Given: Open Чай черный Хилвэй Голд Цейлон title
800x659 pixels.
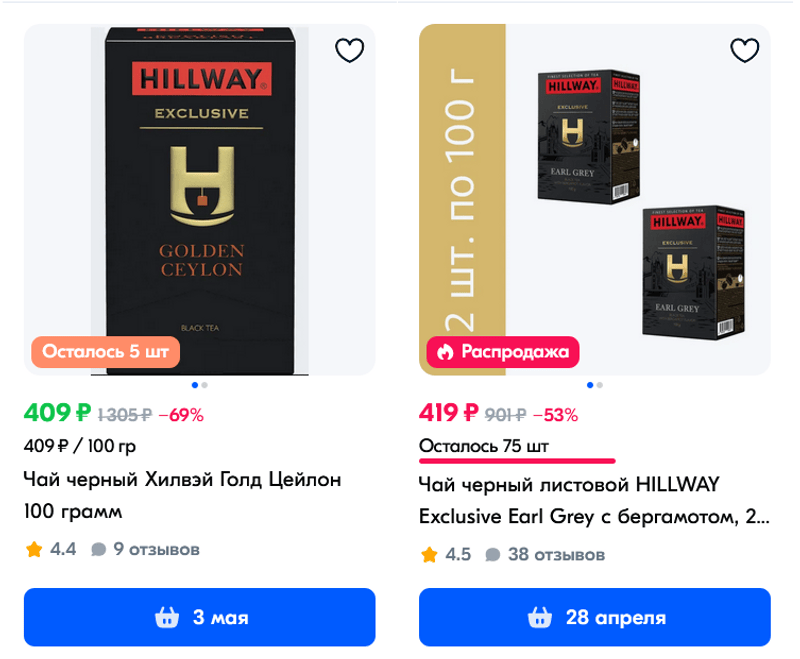Looking at the screenshot, I should click(182, 495).
